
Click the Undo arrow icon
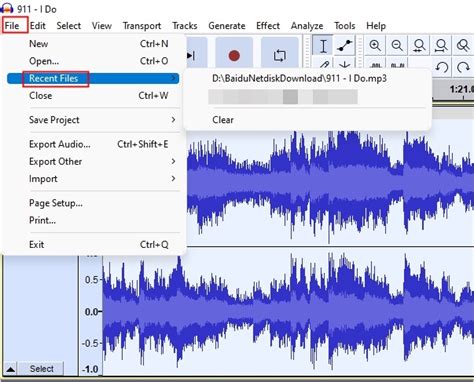click(x=442, y=67)
